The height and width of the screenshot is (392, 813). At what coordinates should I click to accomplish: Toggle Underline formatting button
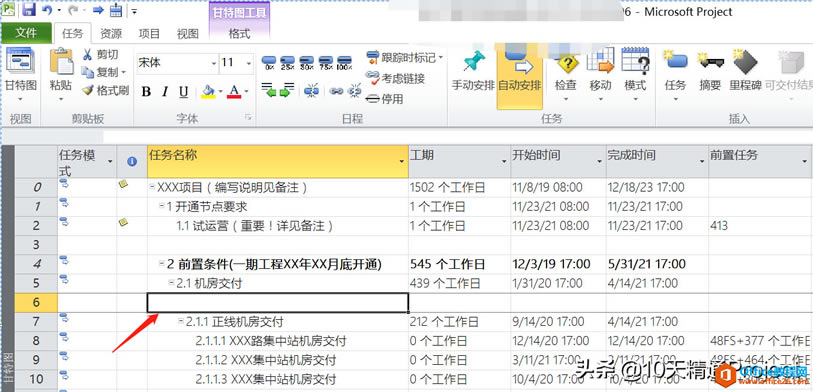pos(184,92)
